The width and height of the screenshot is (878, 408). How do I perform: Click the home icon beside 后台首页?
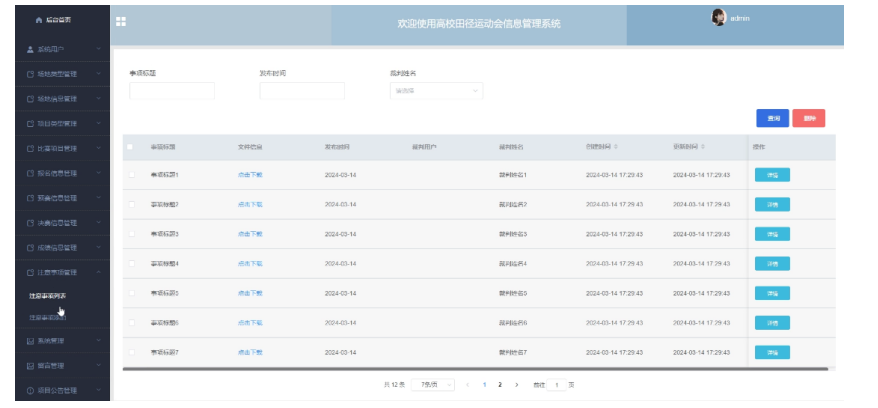tap(39, 20)
